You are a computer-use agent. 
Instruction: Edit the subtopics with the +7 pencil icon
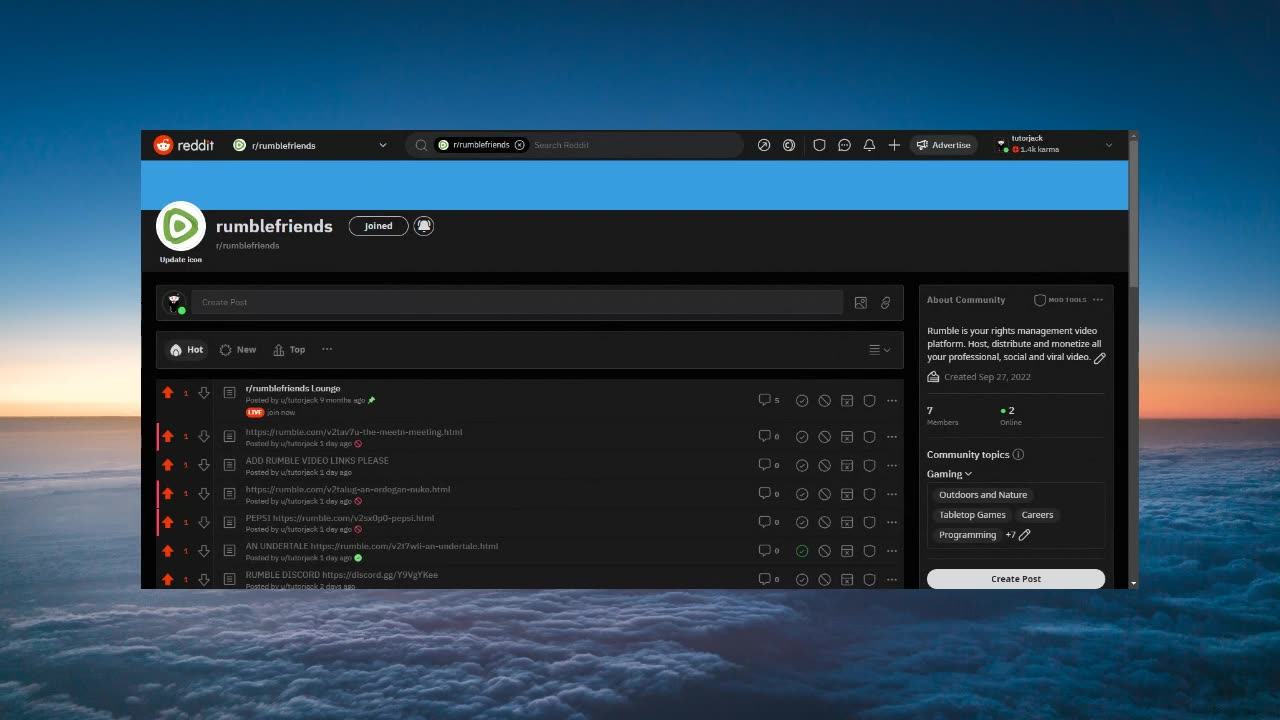(1024, 535)
